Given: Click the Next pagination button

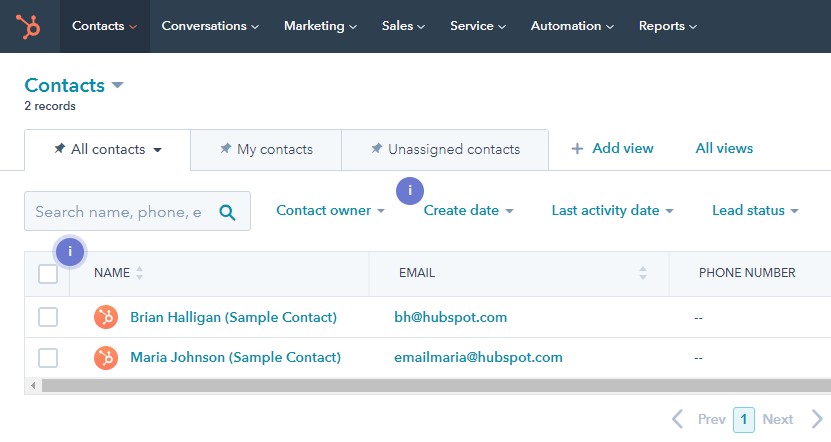Looking at the screenshot, I should coord(777,419).
